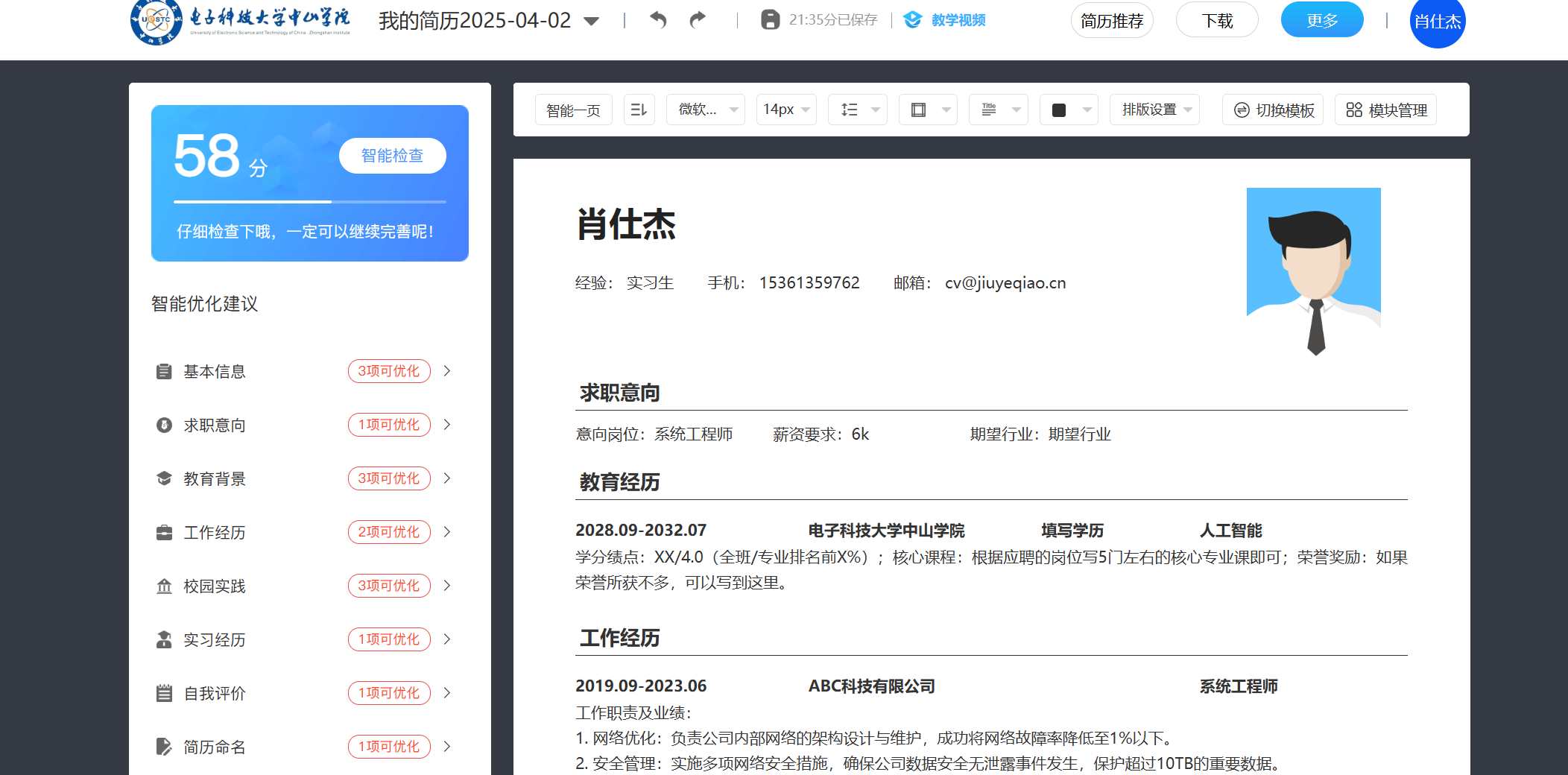The height and width of the screenshot is (775, 1568).
Task: Open the line spacing icon dropdown
Action: (857, 110)
